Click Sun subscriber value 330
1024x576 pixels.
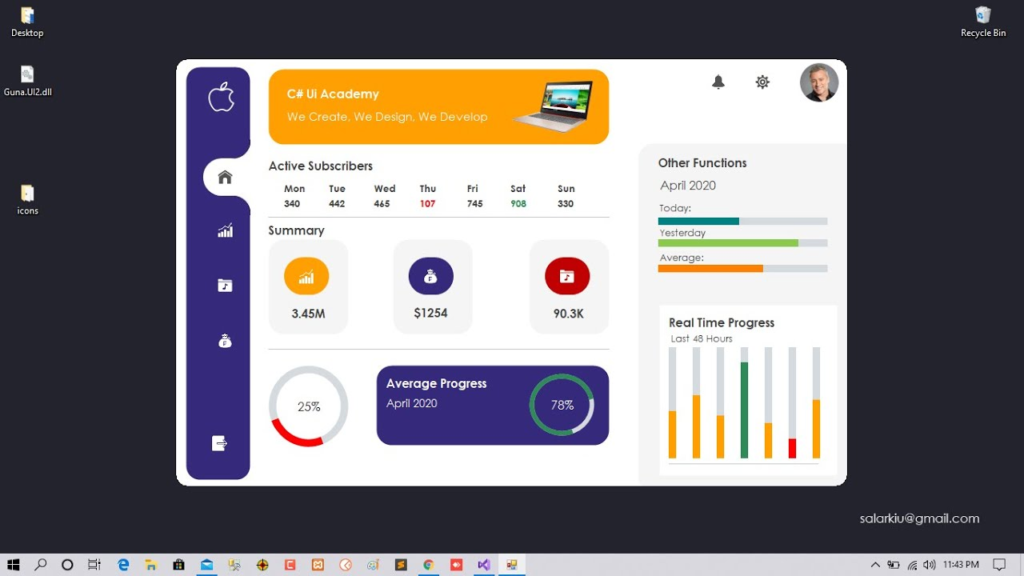pyautogui.click(x=566, y=204)
